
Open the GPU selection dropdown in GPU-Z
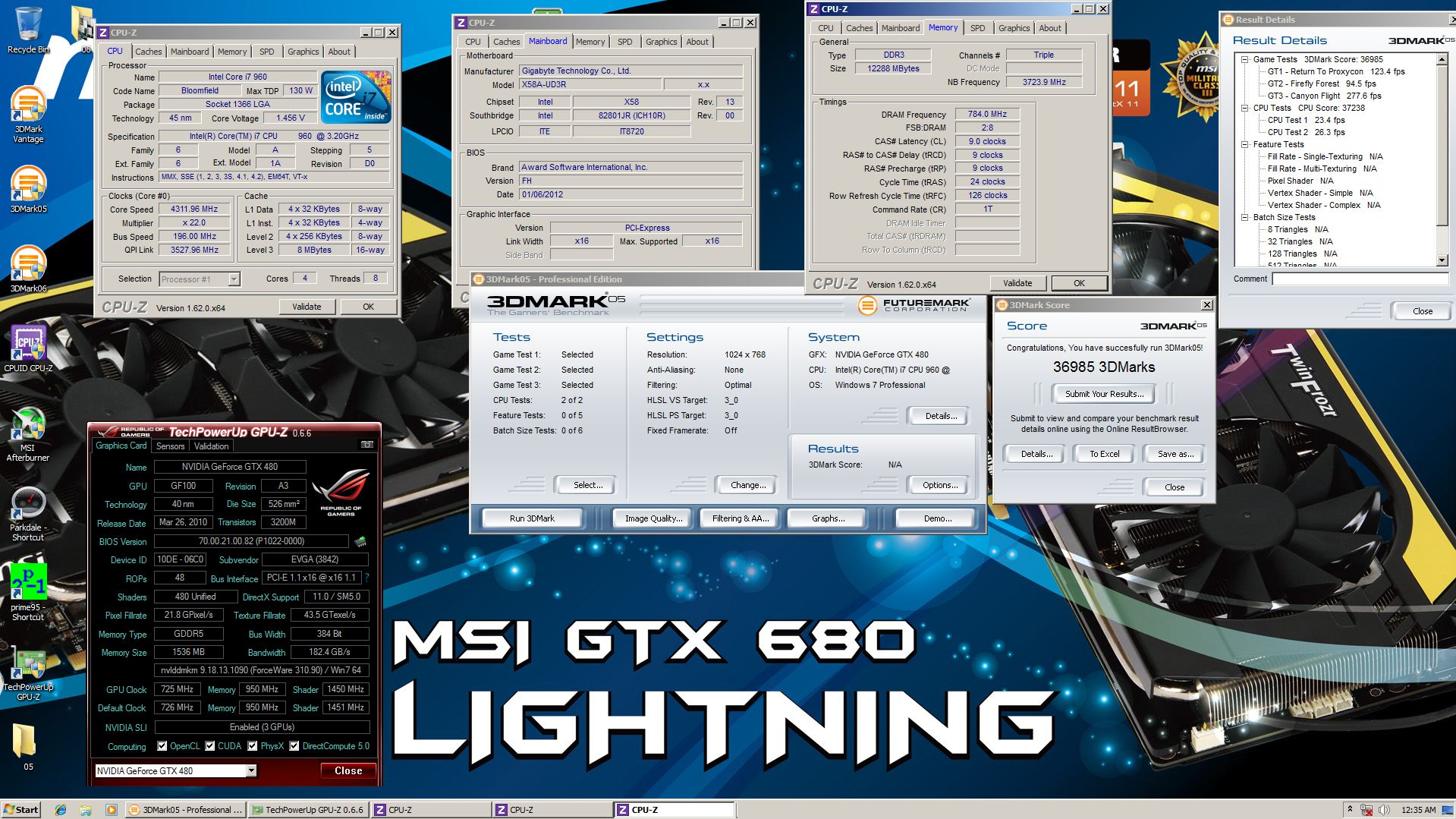tap(251, 770)
